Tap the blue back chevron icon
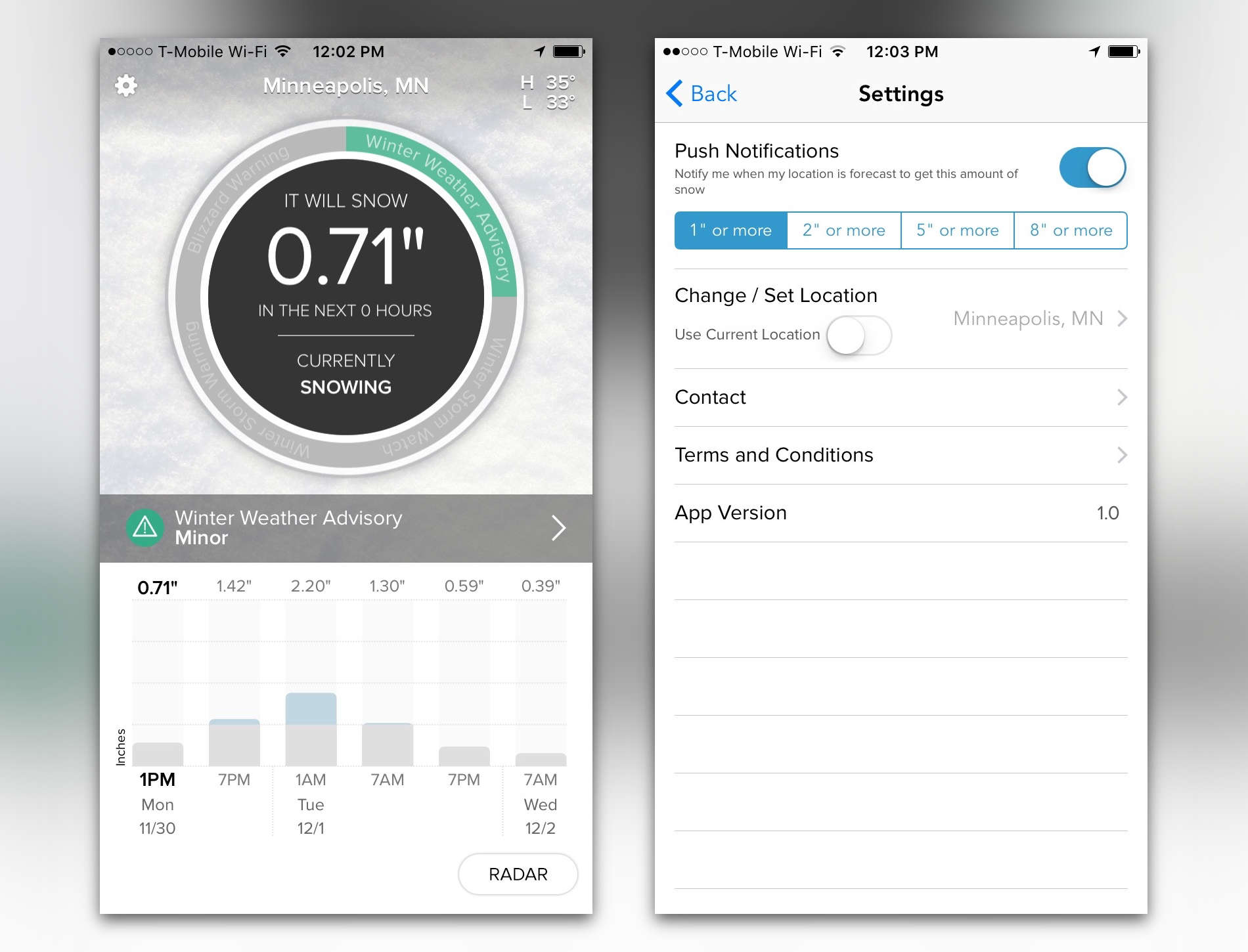The height and width of the screenshot is (952, 1248). coord(675,93)
